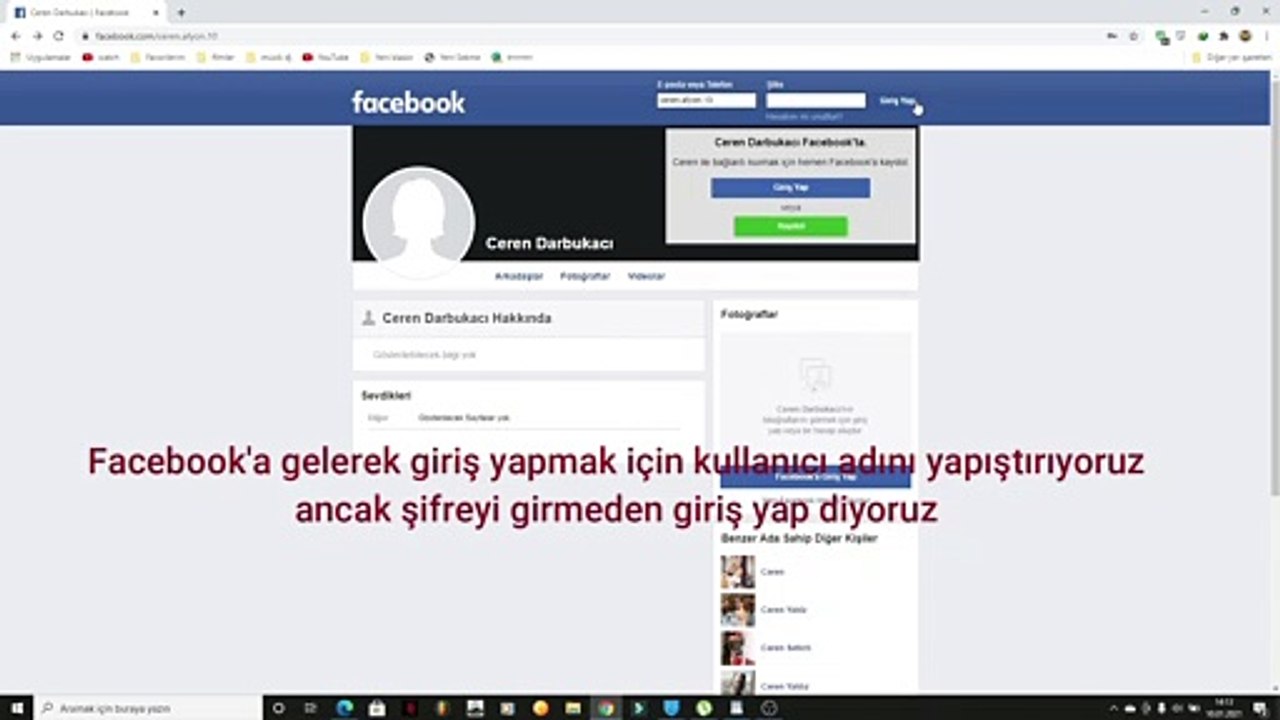Open the Windows Start menu

pyautogui.click(x=16, y=708)
